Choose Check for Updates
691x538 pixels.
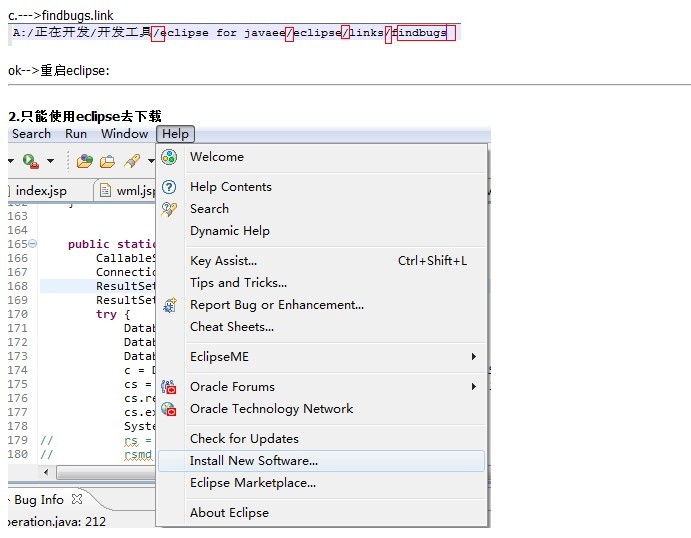point(244,439)
